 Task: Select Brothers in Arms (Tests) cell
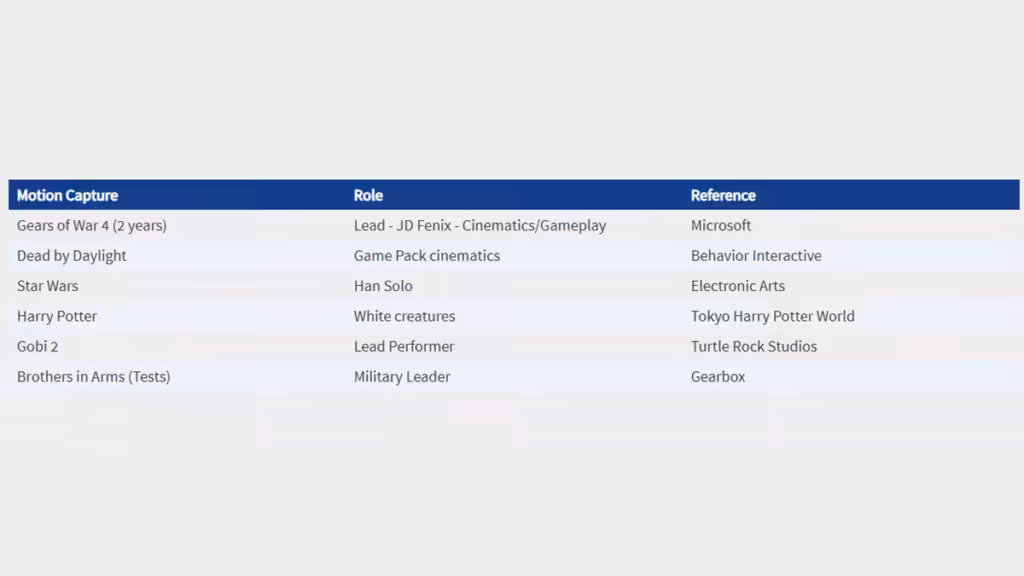click(94, 377)
